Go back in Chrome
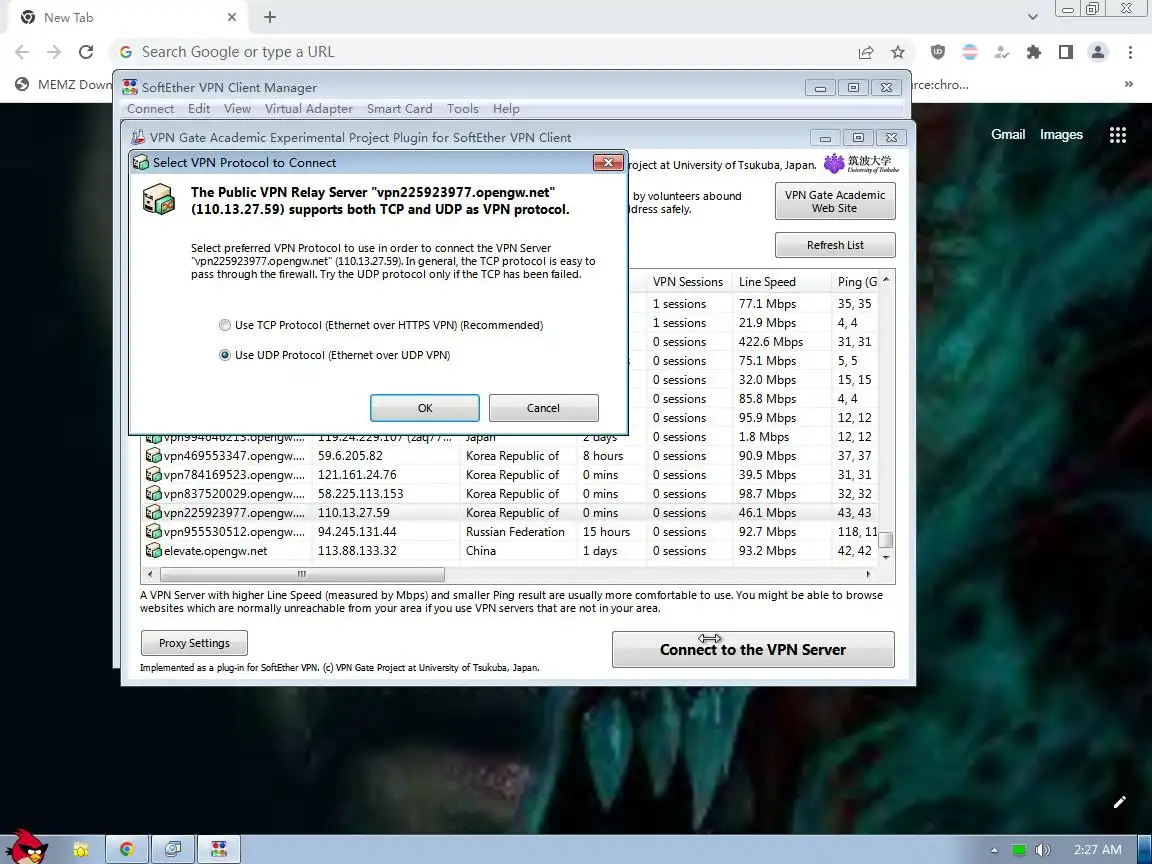The image size is (1152, 864). (x=22, y=52)
